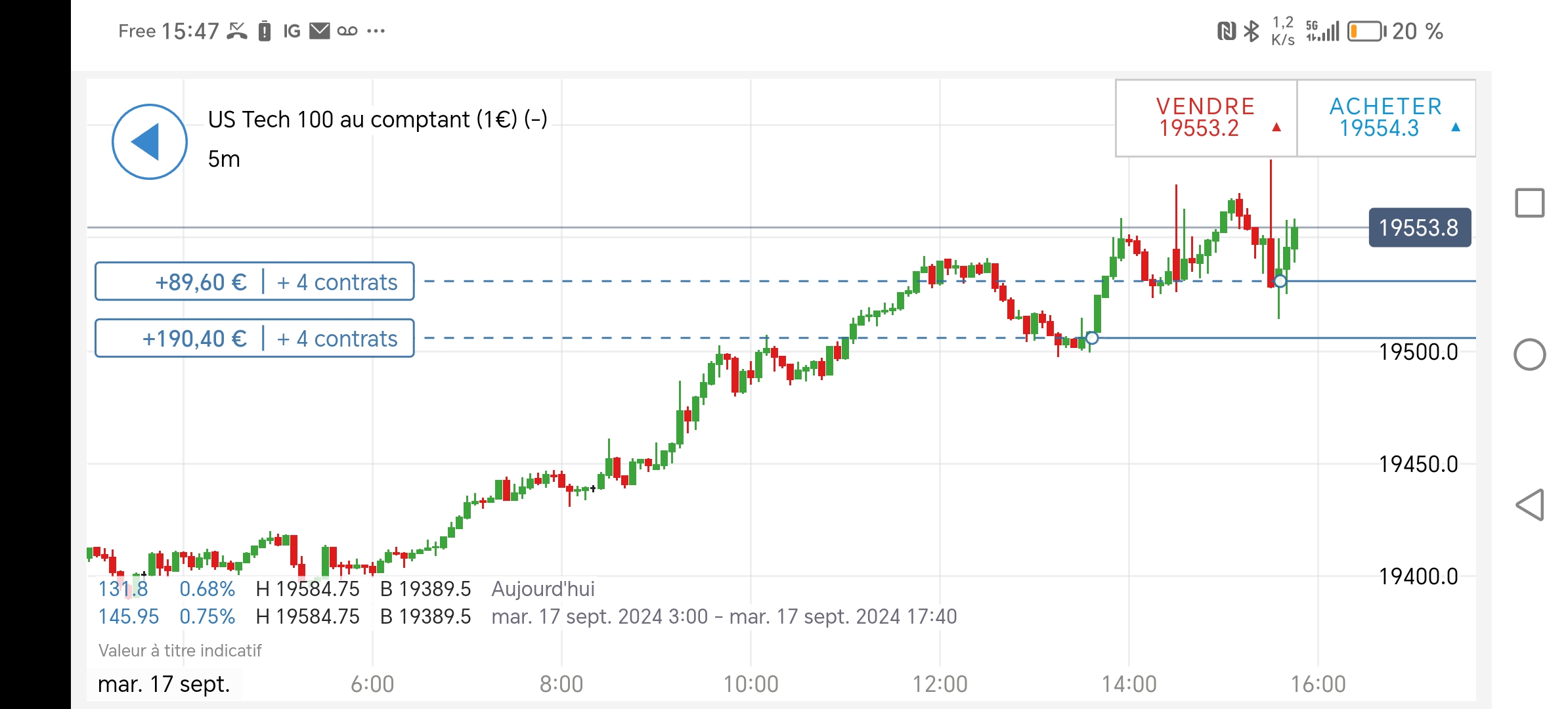Tap the blue back arrow button
This screenshot has height=709, width=1568.
(x=150, y=141)
